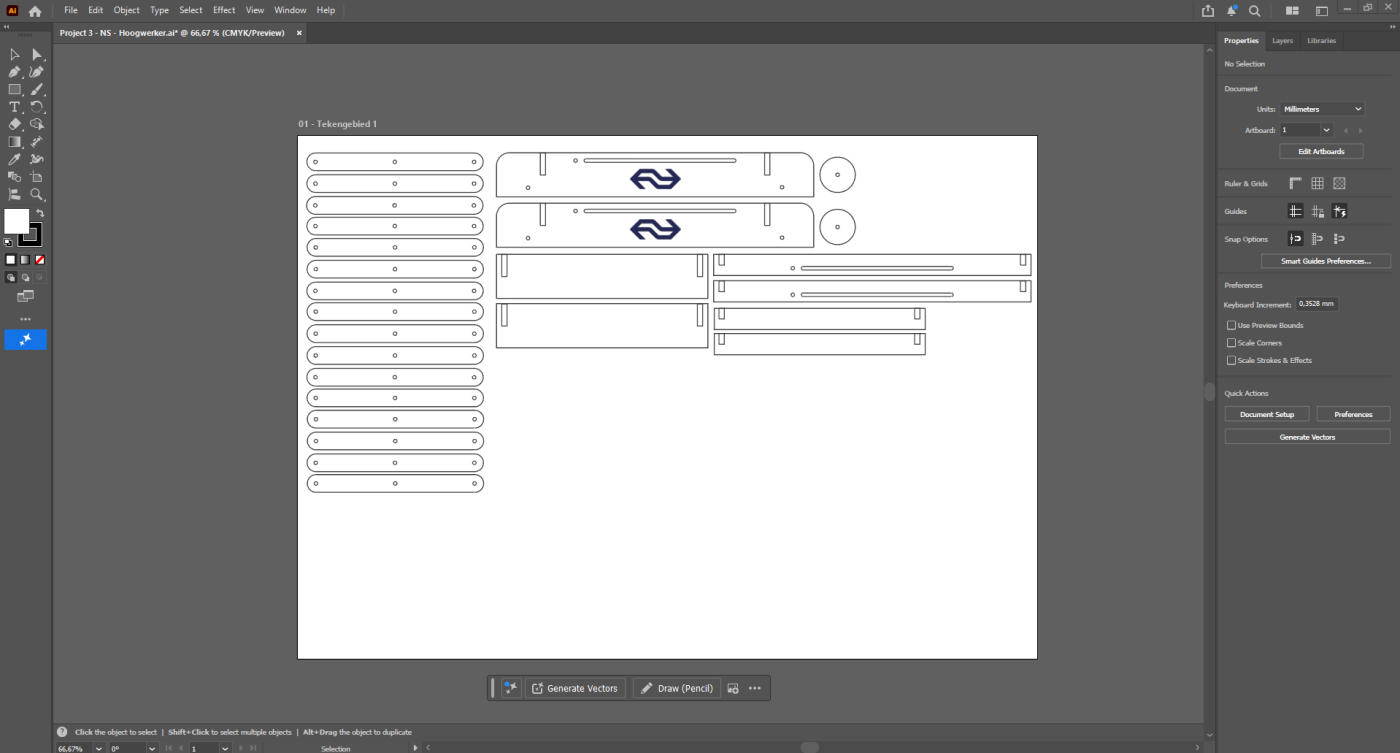Image resolution: width=1400 pixels, height=753 pixels.
Task: Open the Units Millimeters dropdown
Action: (1322, 109)
